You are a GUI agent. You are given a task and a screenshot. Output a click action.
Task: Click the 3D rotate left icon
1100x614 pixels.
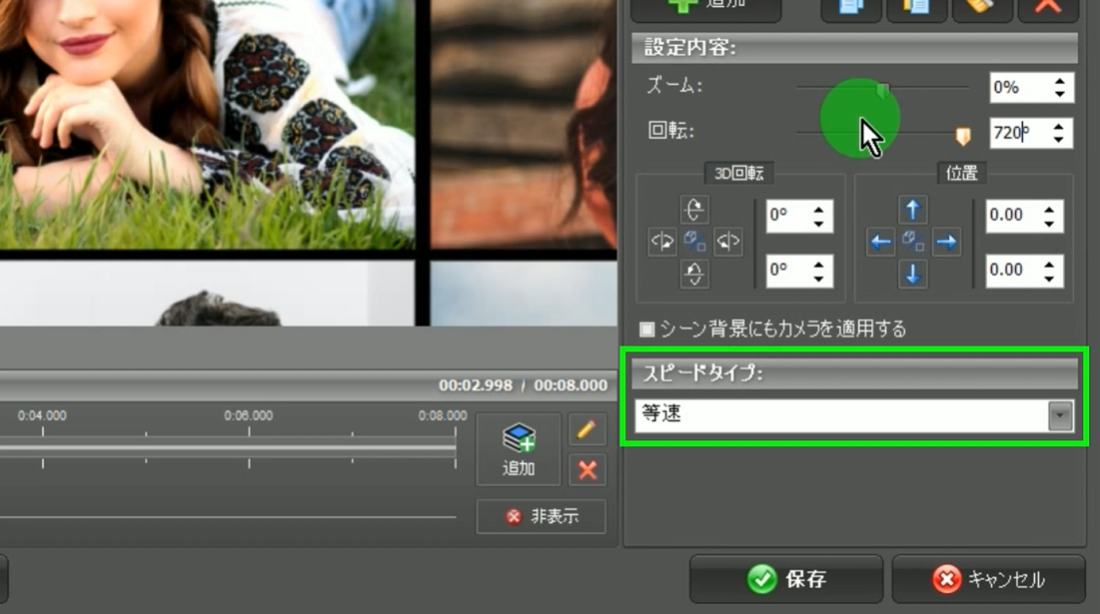662,242
